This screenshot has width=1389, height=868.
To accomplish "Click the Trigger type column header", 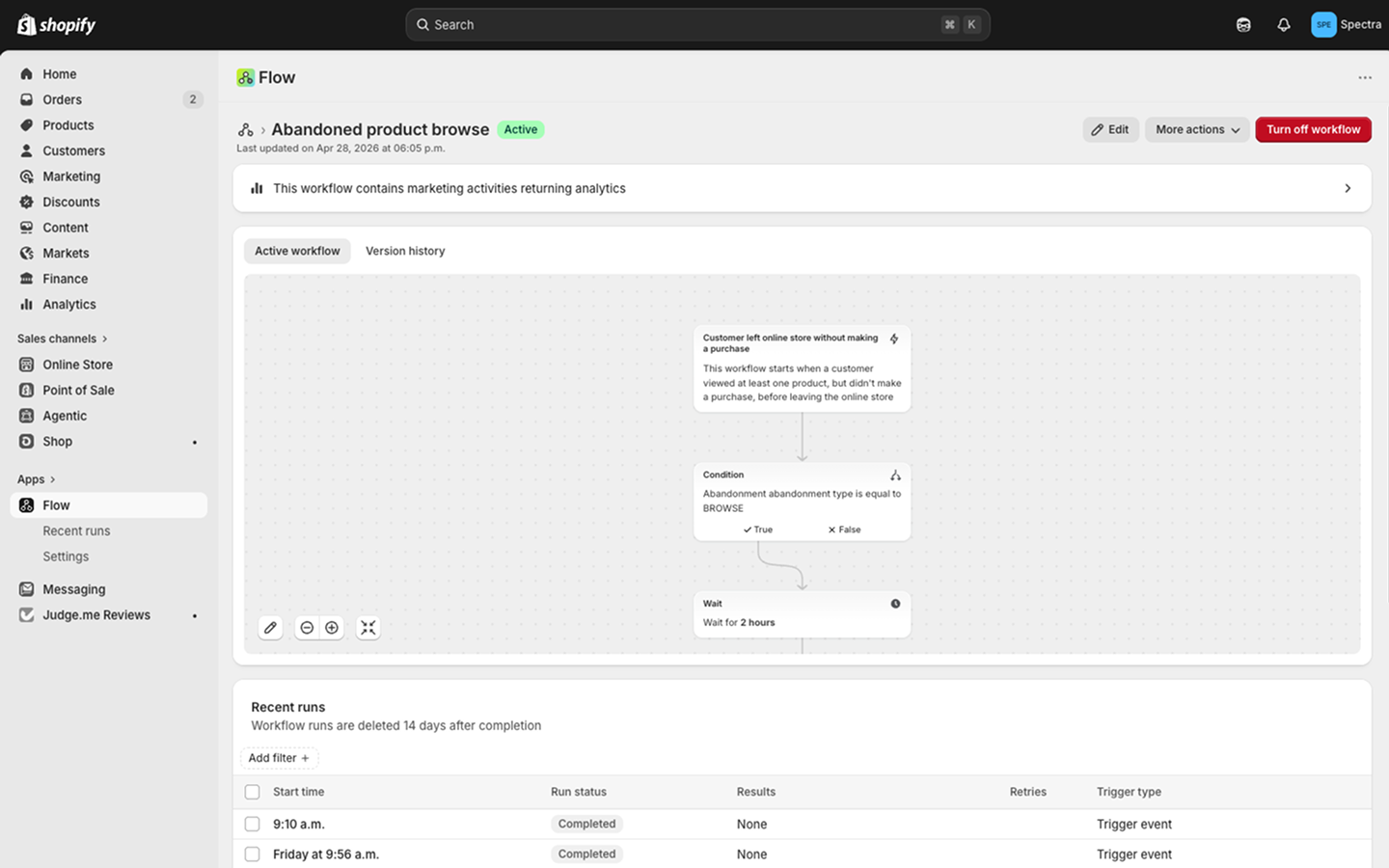I will (1129, 792).
